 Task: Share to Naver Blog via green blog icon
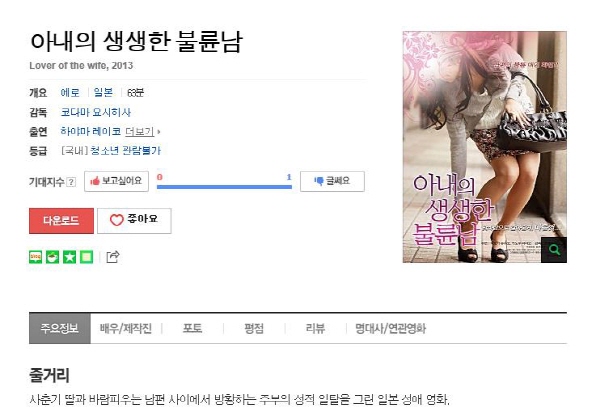tap(36, 257)
